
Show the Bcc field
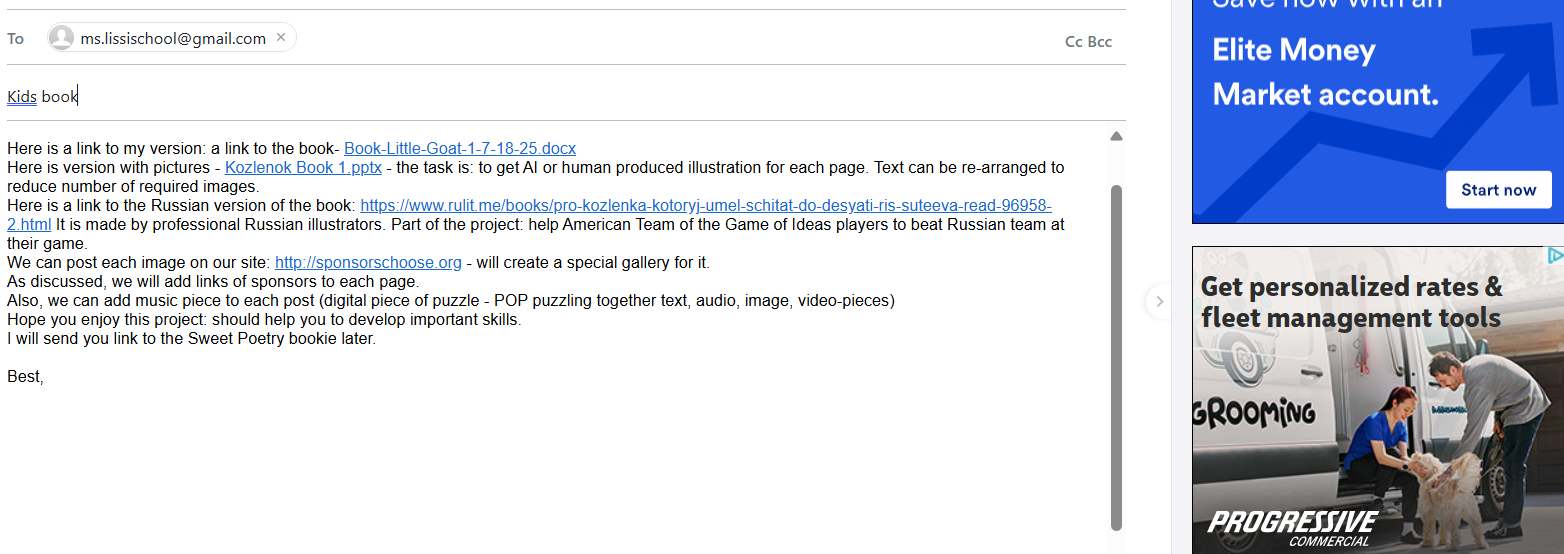click(x=1100, y=41)
